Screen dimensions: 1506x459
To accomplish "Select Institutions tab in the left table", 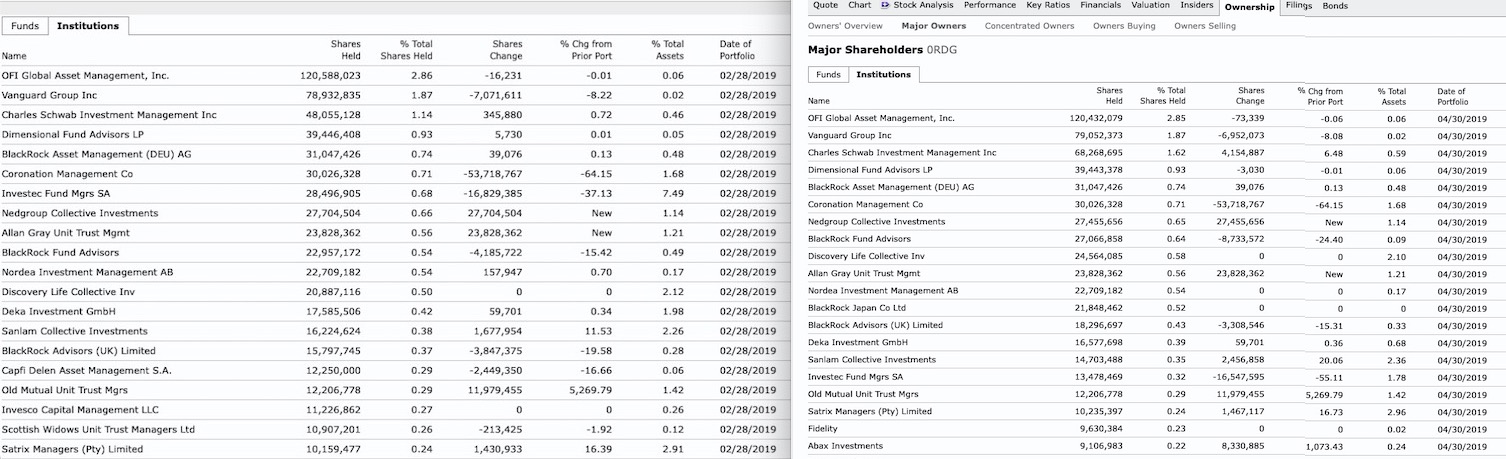I will click(88, 25).
